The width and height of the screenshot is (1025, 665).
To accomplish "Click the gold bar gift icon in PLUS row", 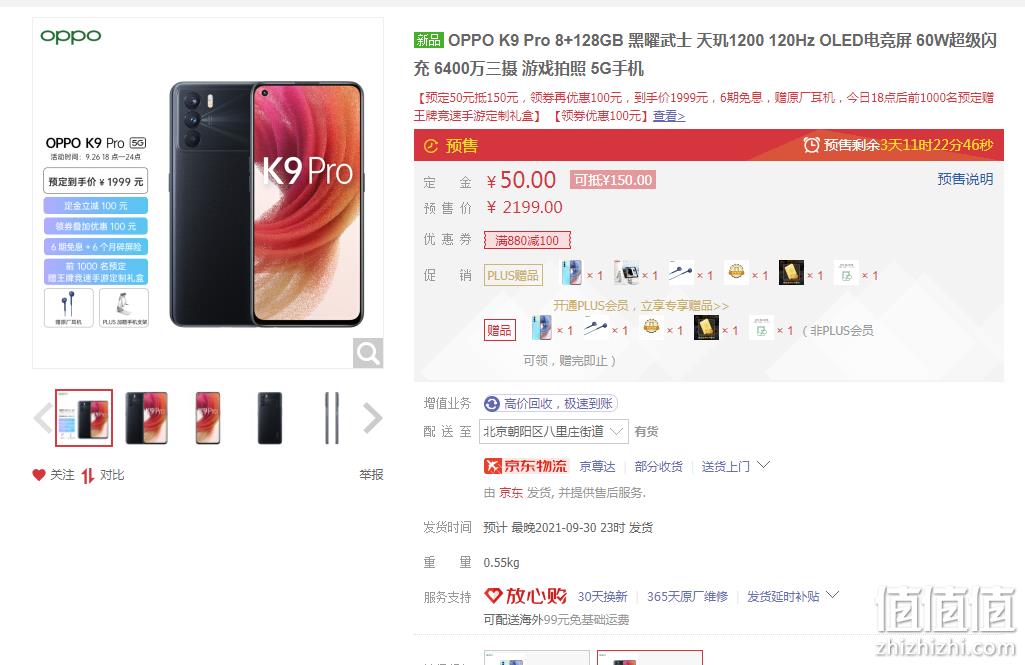I will (x=791, y=273).
